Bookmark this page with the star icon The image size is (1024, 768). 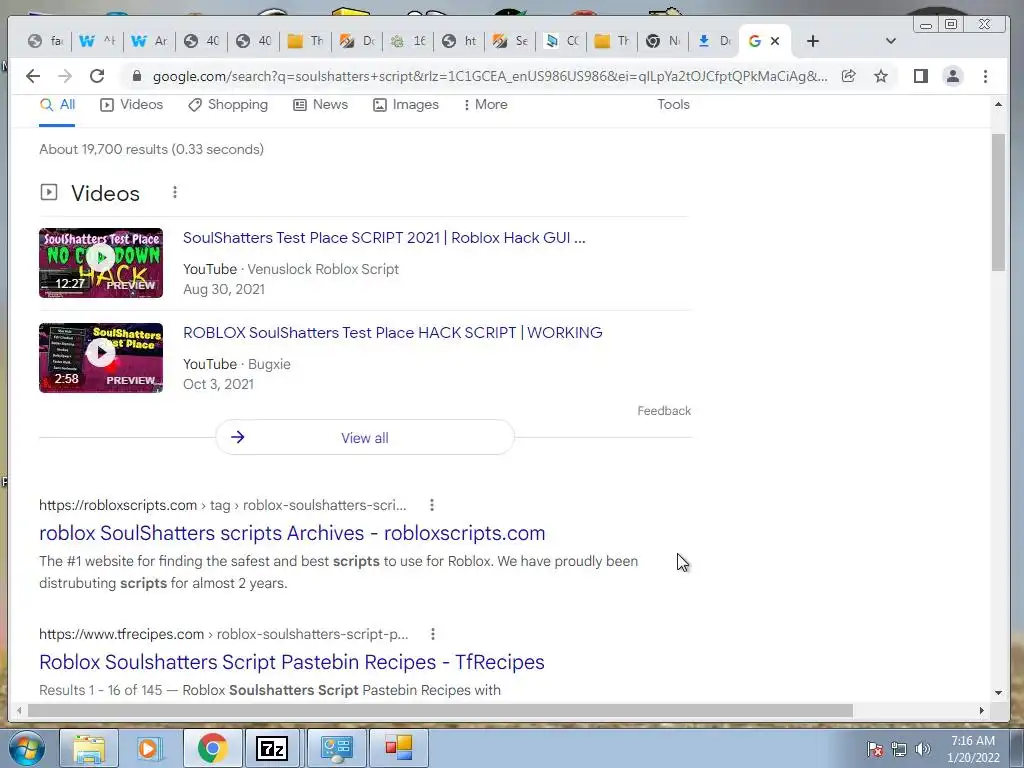[x=881, y=76]
